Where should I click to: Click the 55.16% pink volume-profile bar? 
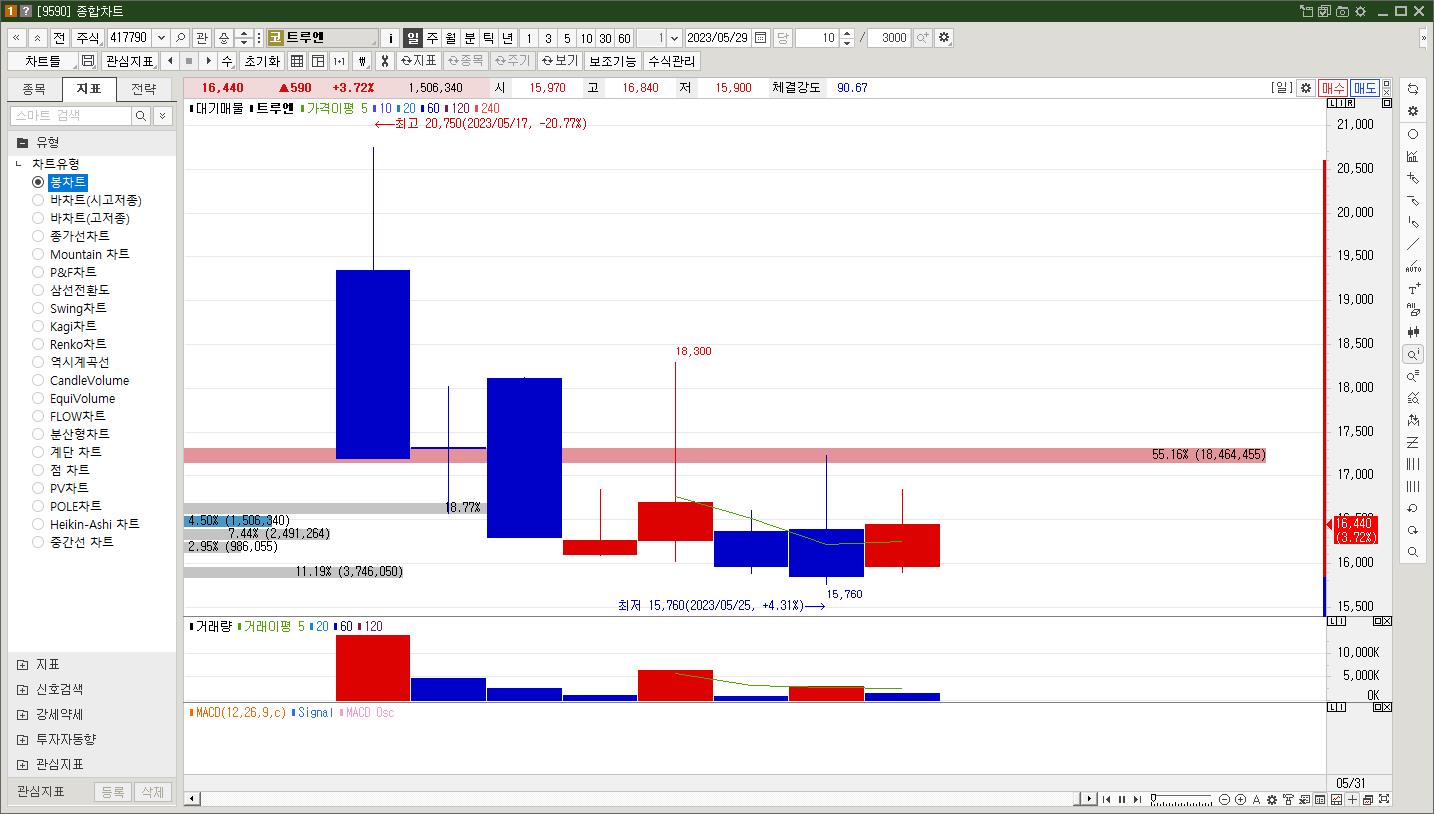click(725, 455)
